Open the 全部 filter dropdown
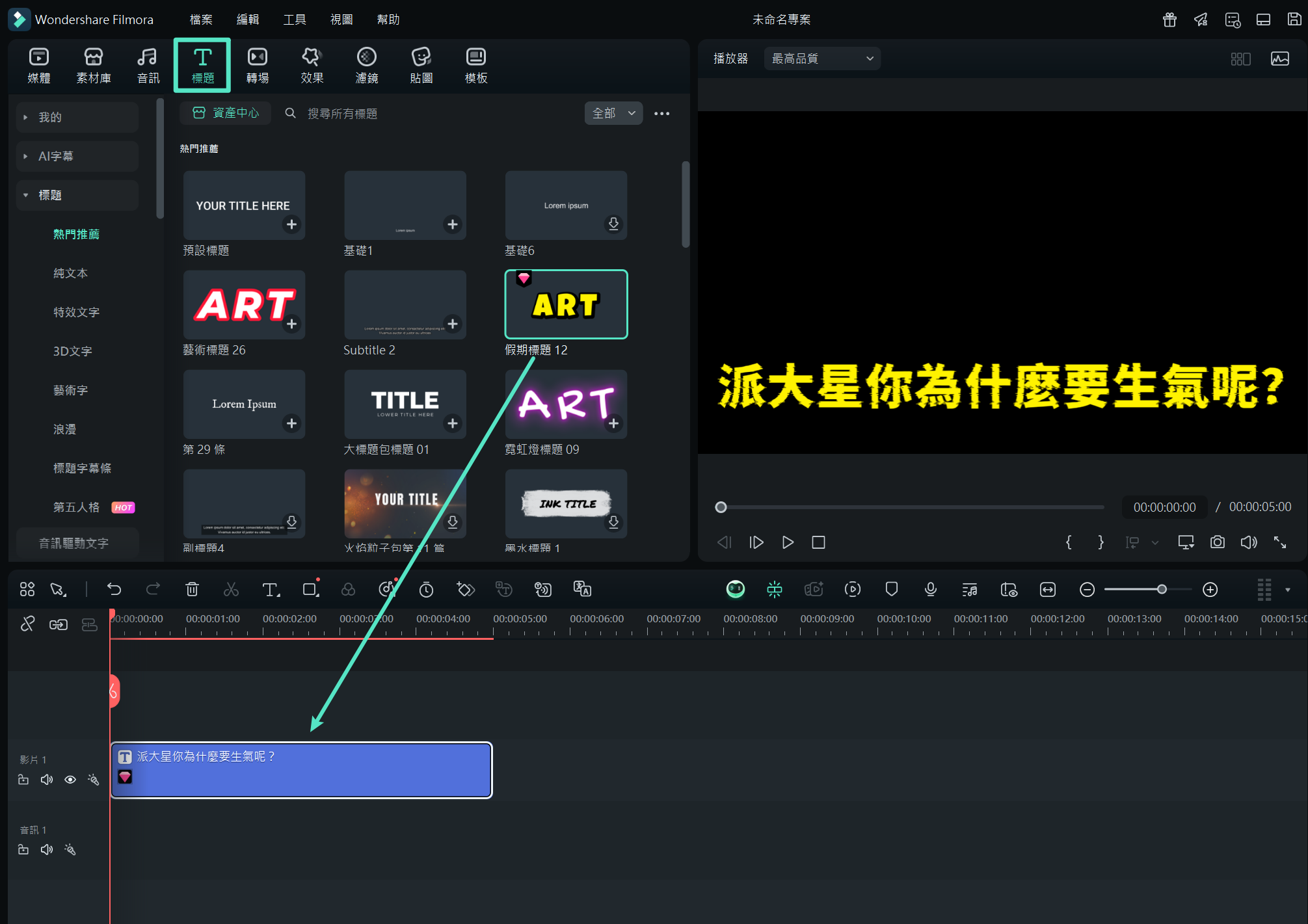 point(613,113)
